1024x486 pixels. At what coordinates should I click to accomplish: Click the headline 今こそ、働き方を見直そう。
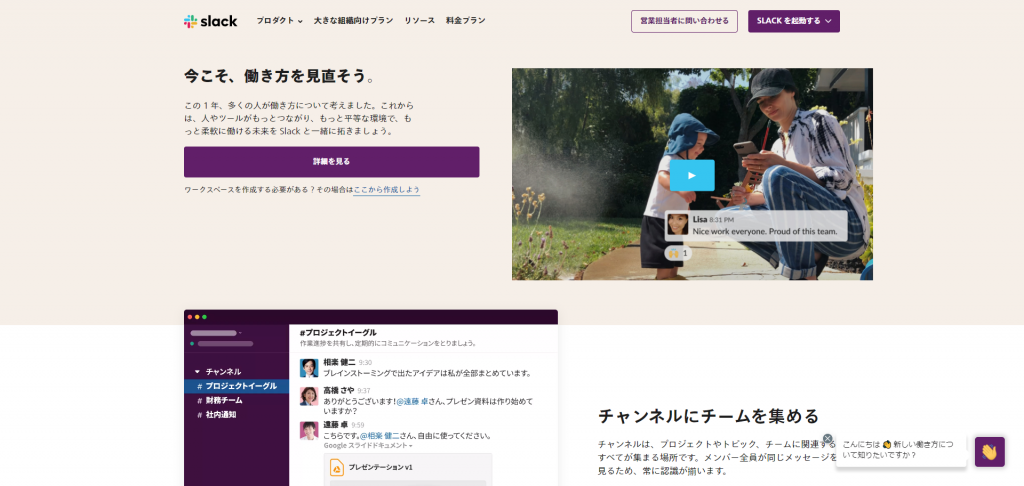[x=281, y=76]
